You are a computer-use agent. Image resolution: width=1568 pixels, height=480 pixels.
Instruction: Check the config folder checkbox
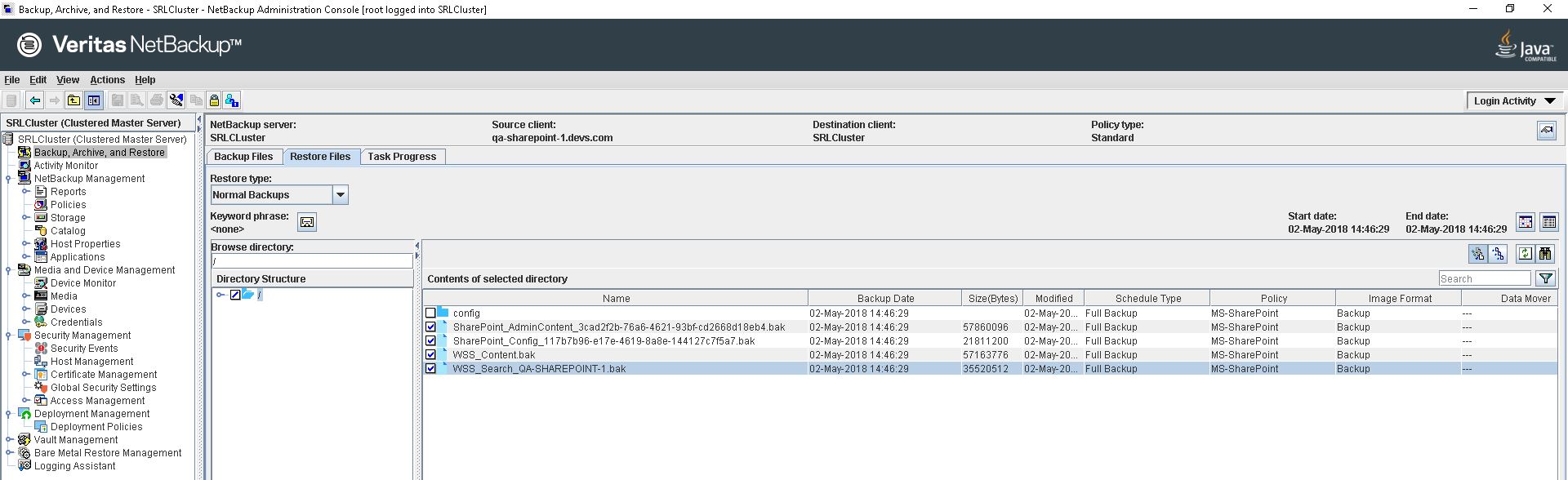[430, 313]
